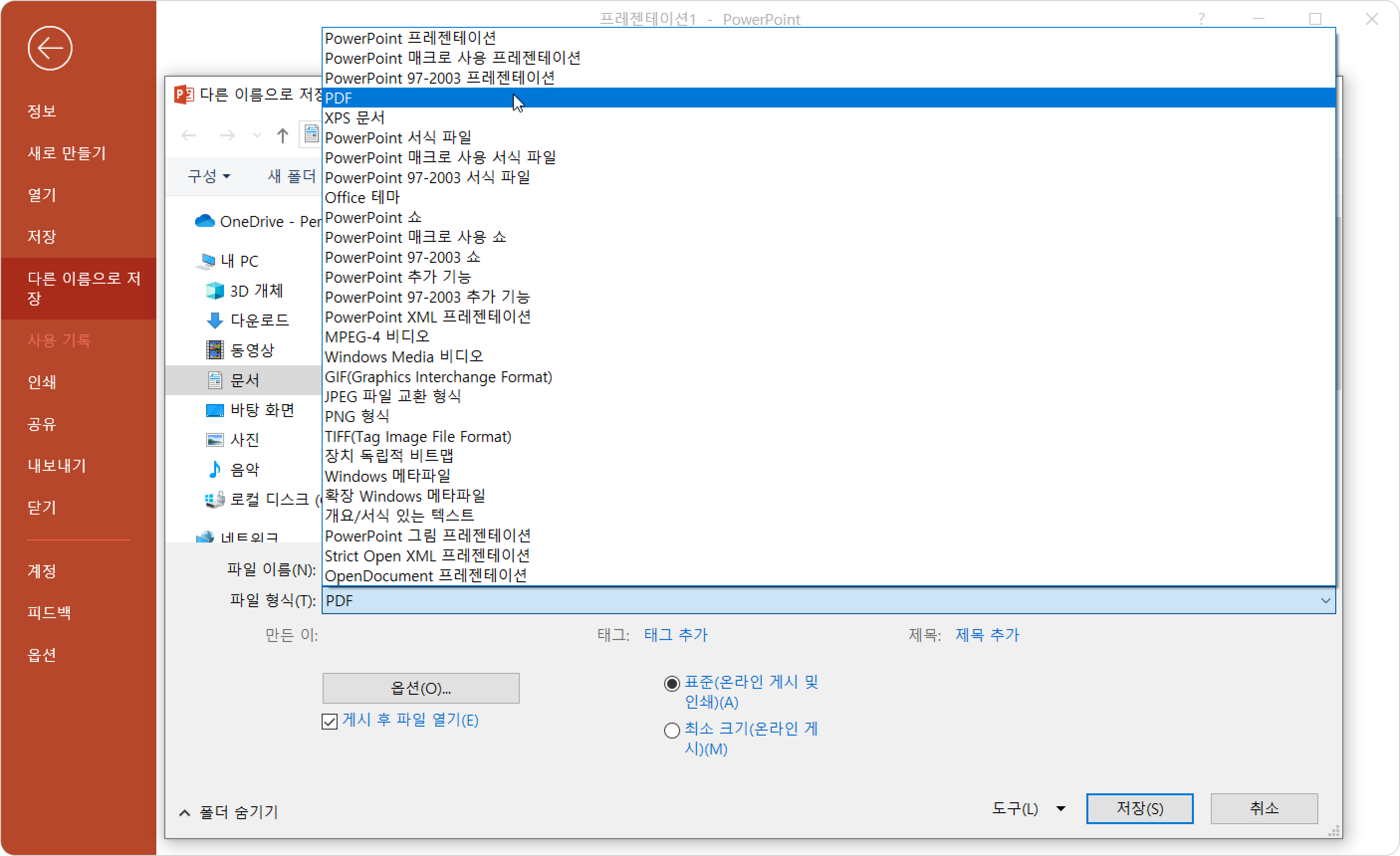1400x856 pixels.
Task: Expand the 구성 dropdown
Action: 209,176
